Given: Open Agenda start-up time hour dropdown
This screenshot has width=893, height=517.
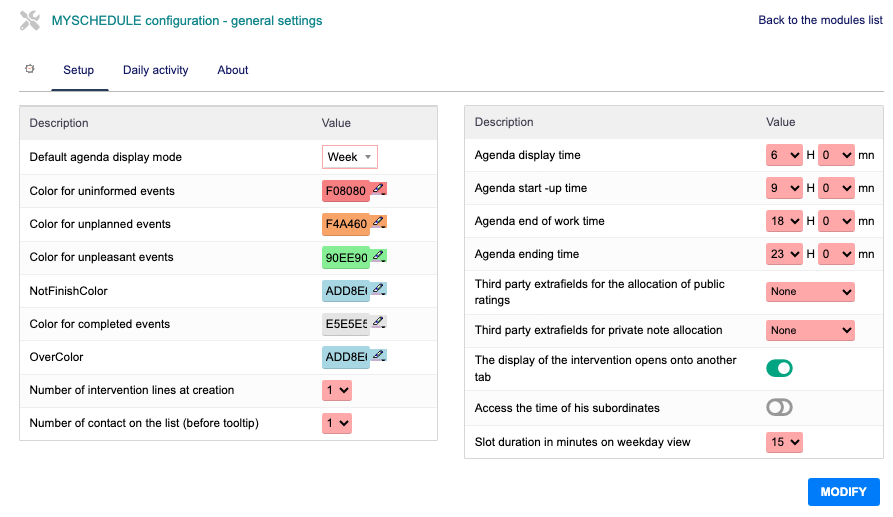Looking at the screenshot, I should [785, 188].
